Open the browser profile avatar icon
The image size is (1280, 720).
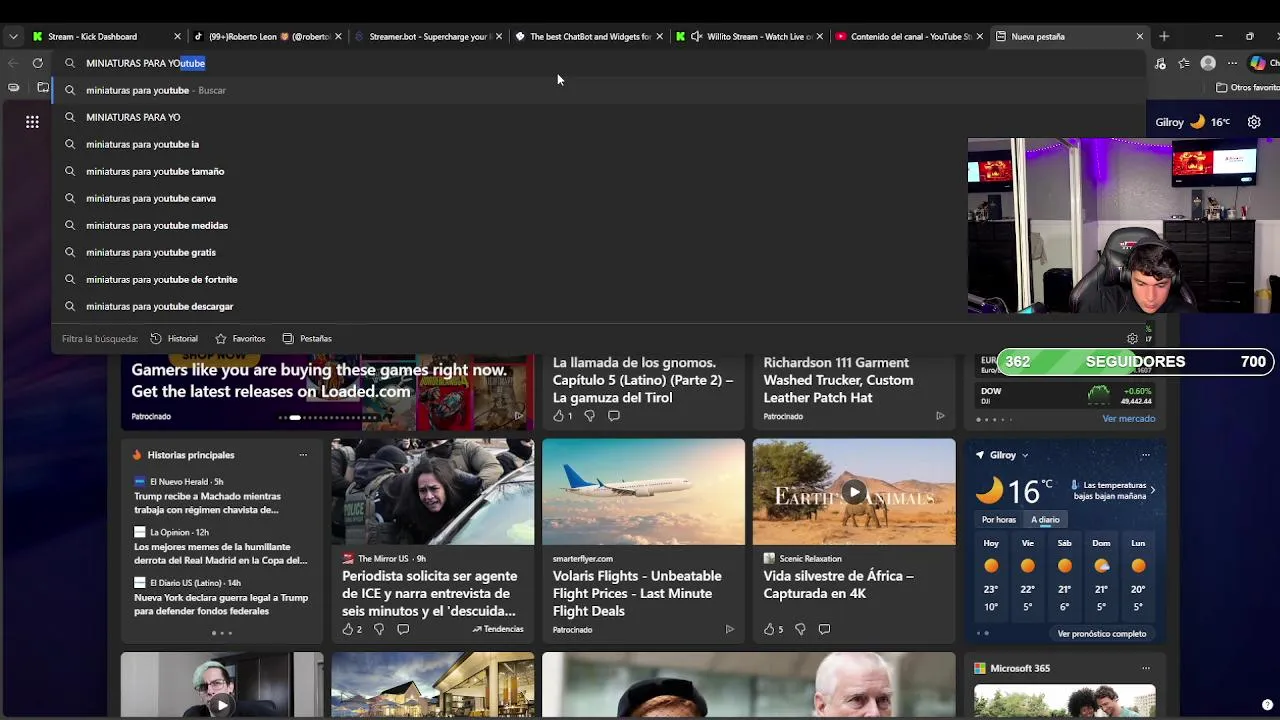[1208, 63]
